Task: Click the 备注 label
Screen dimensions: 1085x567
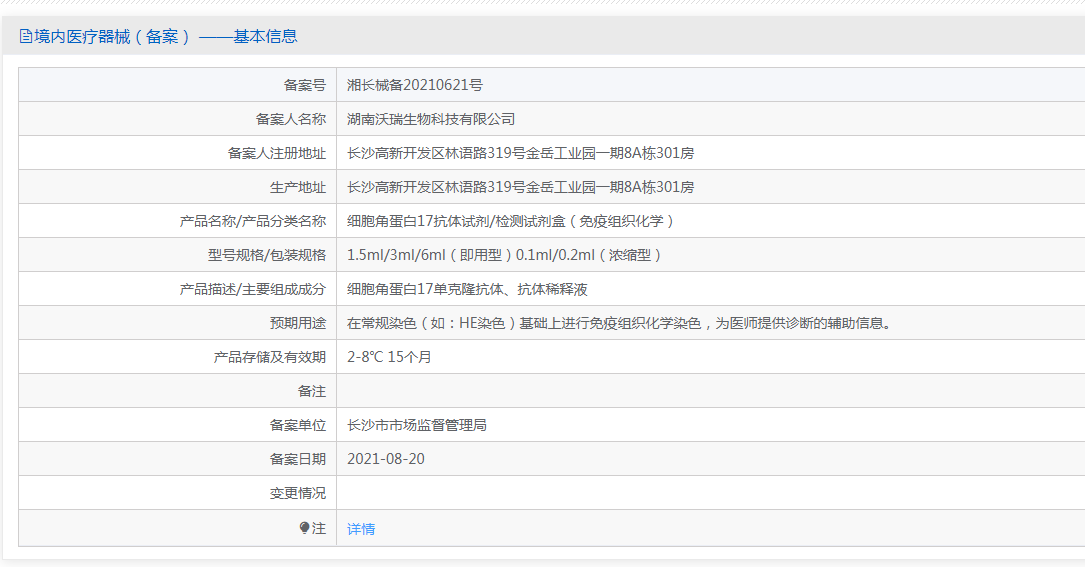Action: (311, 391)
